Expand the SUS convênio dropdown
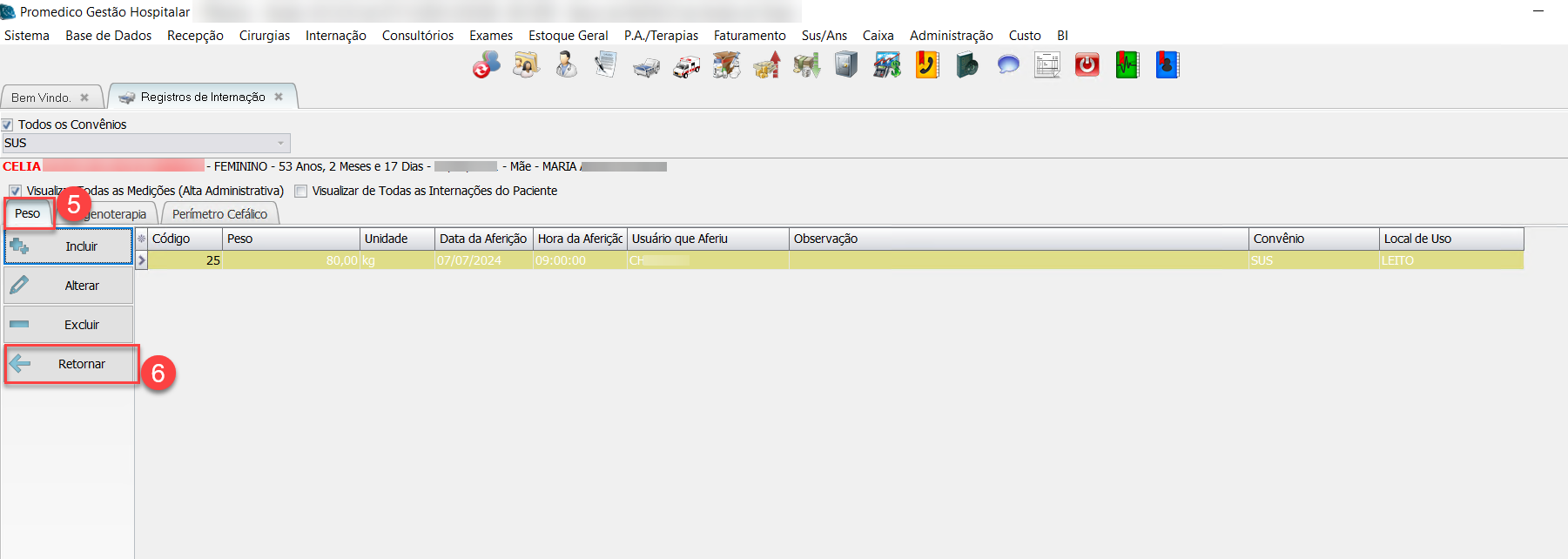The image size is (1568, 559). click(280, 143)
